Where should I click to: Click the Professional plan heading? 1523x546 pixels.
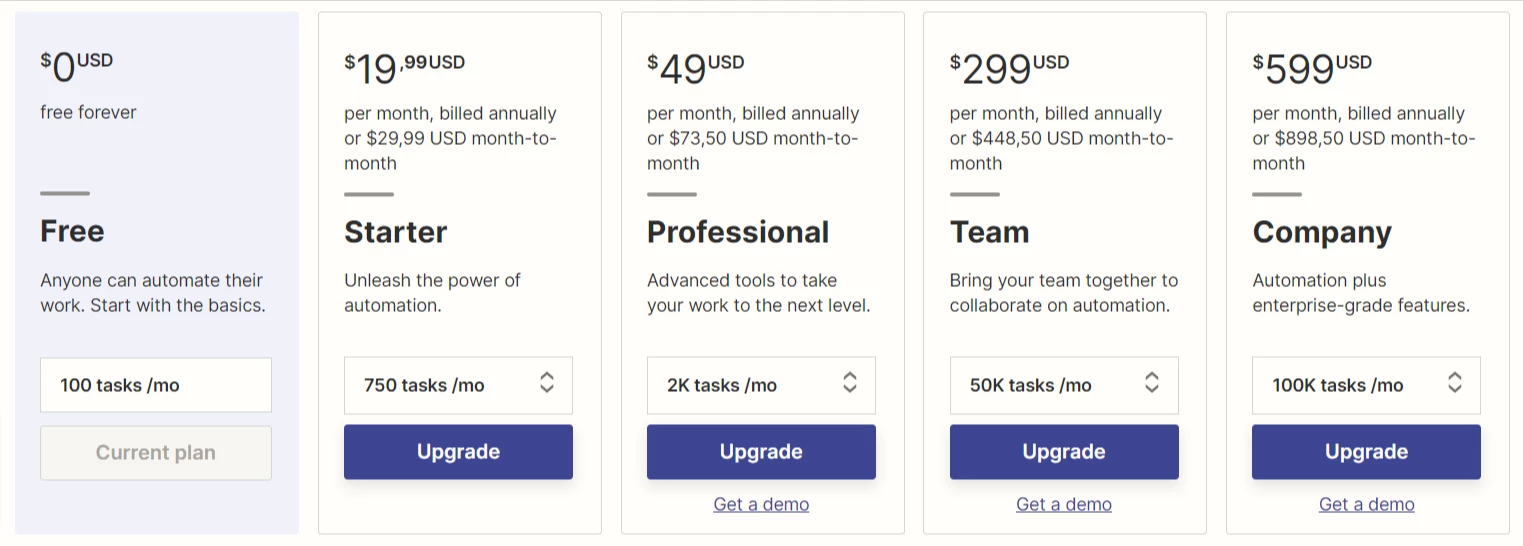[x=737, y=232]
